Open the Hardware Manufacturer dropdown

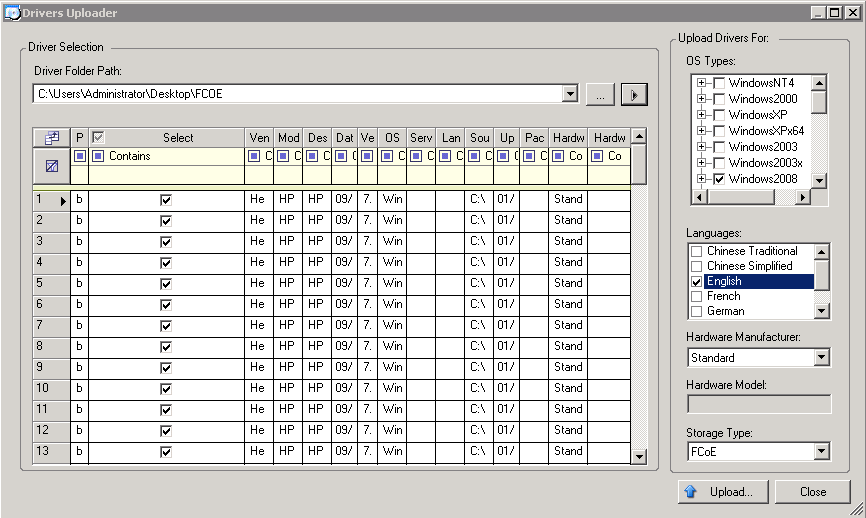822,358
